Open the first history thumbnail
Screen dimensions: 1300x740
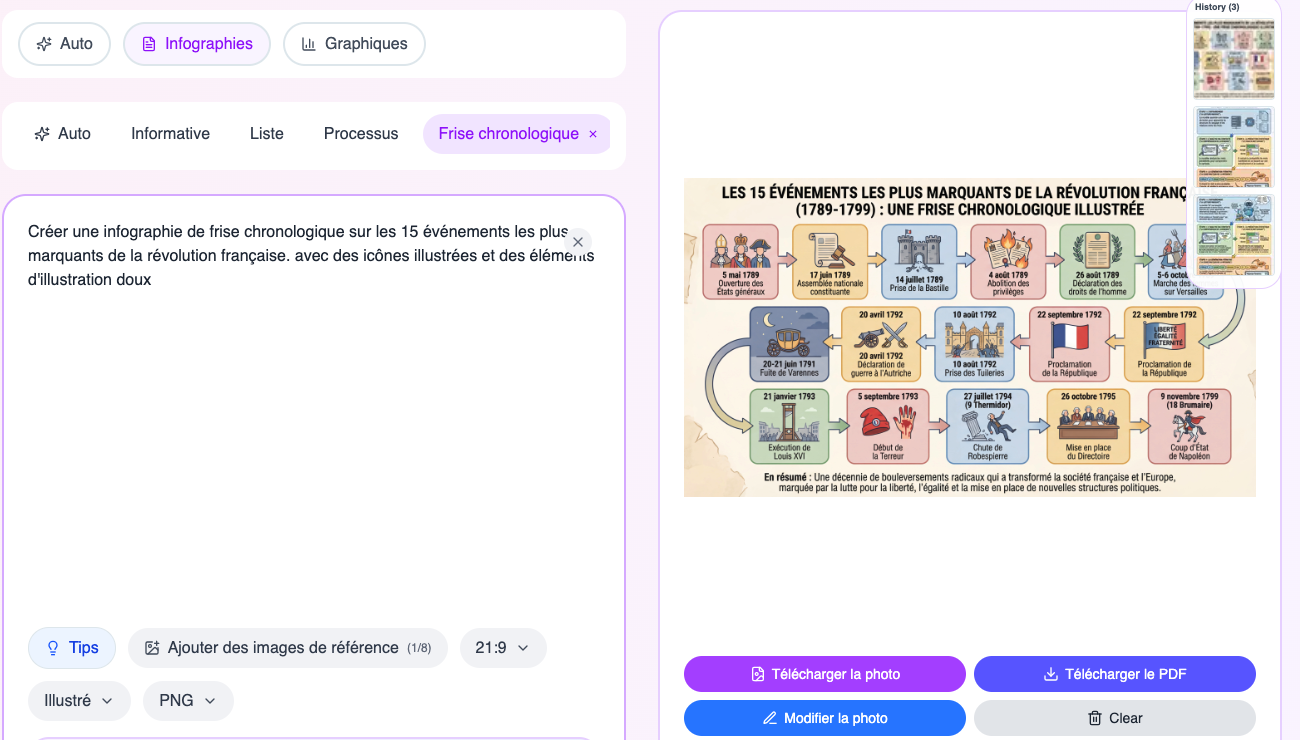pos(1234,58)
